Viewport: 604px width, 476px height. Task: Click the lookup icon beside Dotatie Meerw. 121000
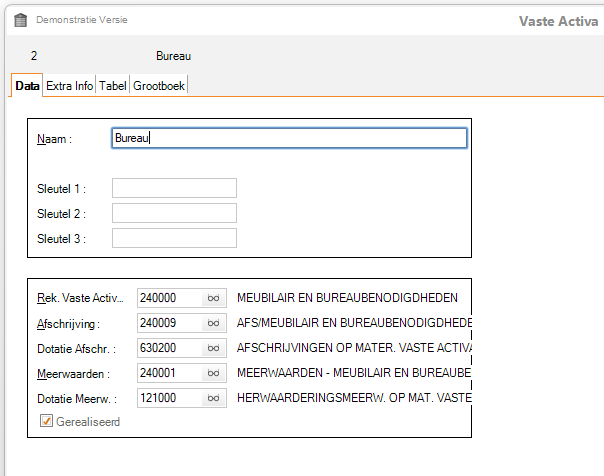[214, 398]
